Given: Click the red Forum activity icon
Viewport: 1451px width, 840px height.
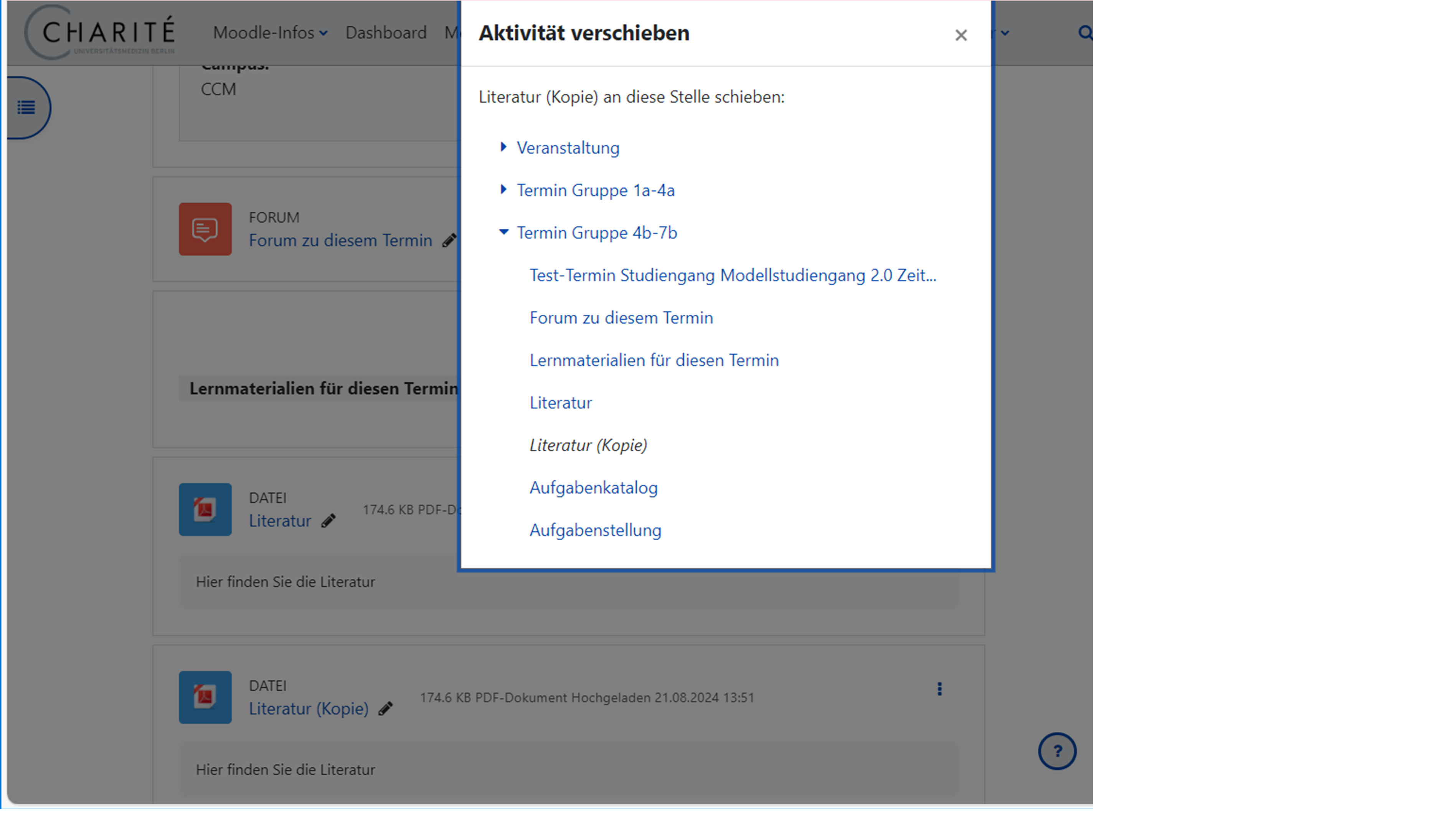Looking at the screenshot, I should [x=205, y=229].
